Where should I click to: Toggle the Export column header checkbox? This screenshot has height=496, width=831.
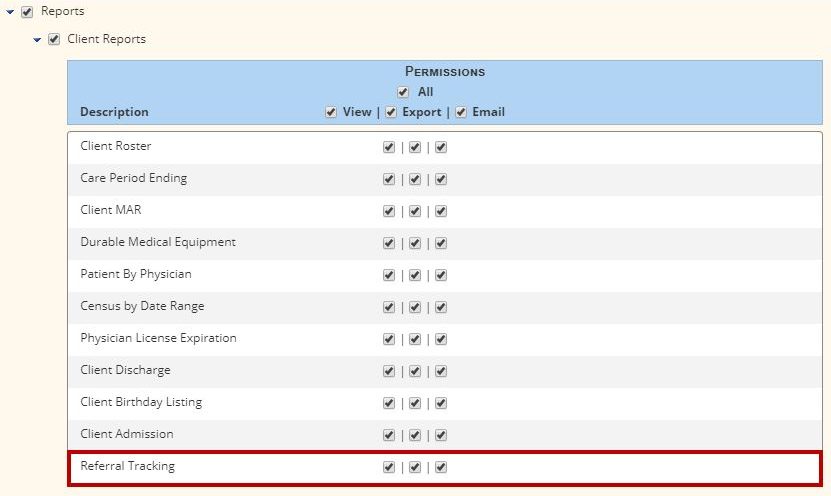(391, 112)
